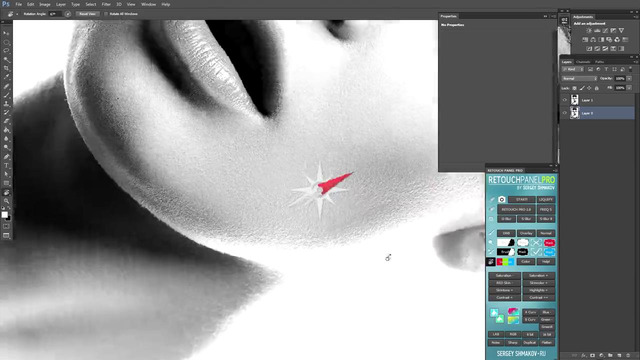Viewport: 640px width, 360px height.
Task: Add a Curves adjustment
Action: [x=605, y=31]
